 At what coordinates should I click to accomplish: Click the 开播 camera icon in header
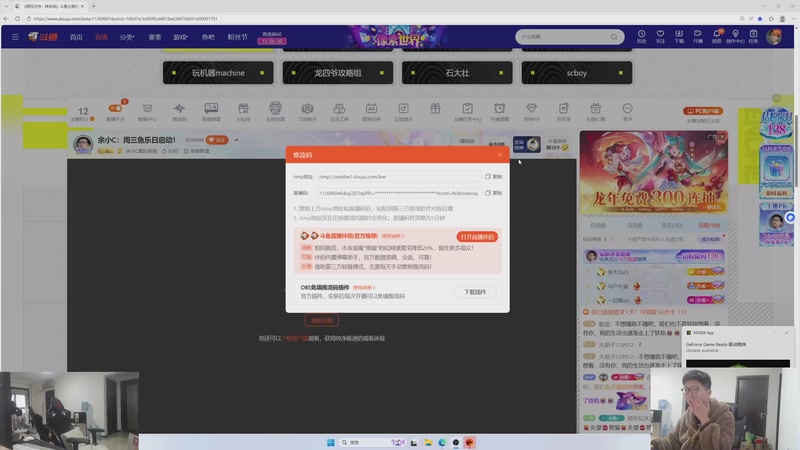697,36
